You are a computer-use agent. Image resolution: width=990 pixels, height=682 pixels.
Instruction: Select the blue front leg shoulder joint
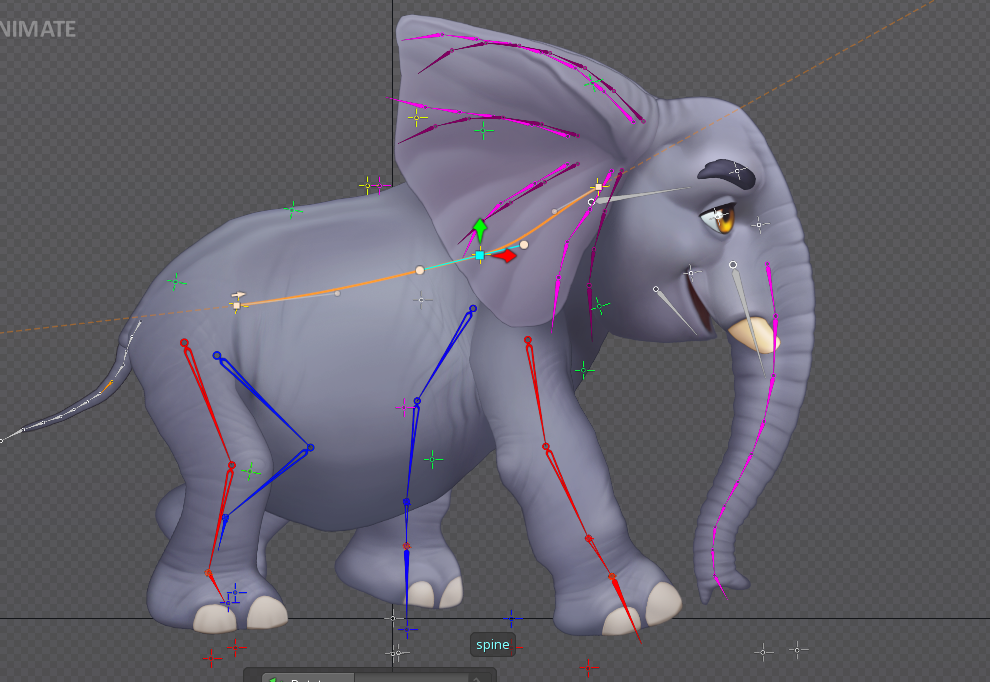pos(473,309)
